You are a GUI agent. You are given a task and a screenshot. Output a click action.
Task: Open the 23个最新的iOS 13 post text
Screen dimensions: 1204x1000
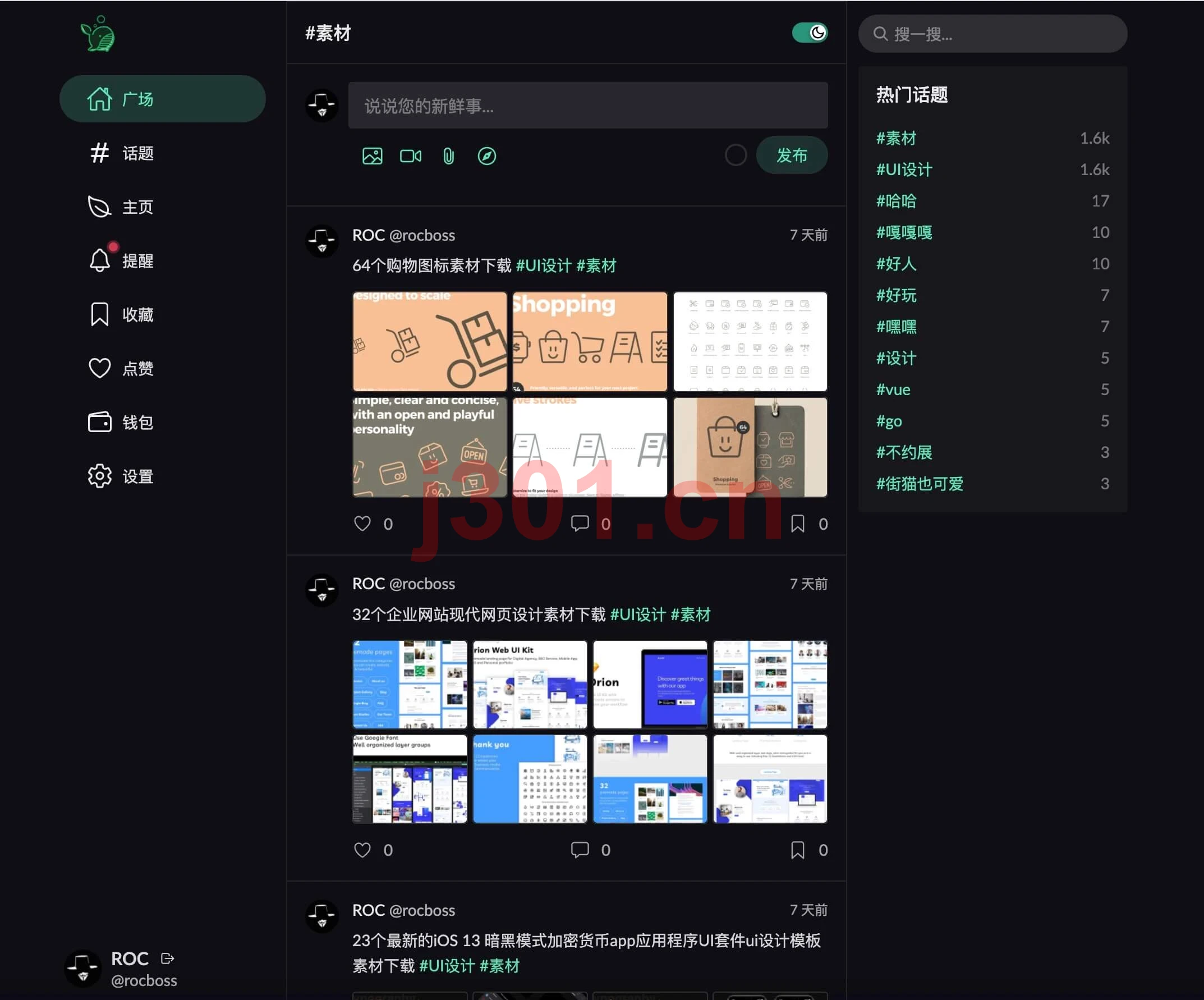coord(586,953)
